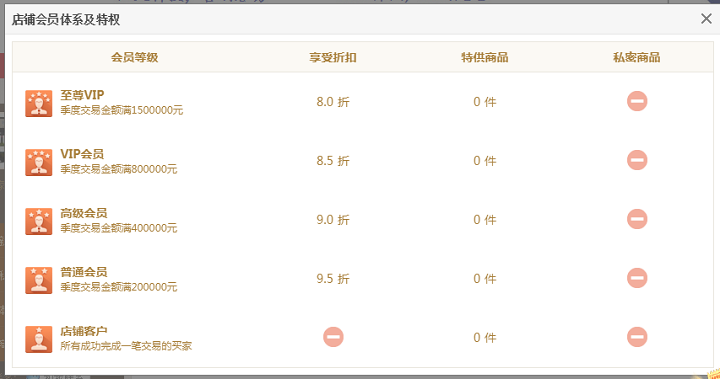Image resolution: width=720 pixels, height=379 pixels.
Task: Click the 私密商品 minus icon for 高级会员
Action: [637, 219]
